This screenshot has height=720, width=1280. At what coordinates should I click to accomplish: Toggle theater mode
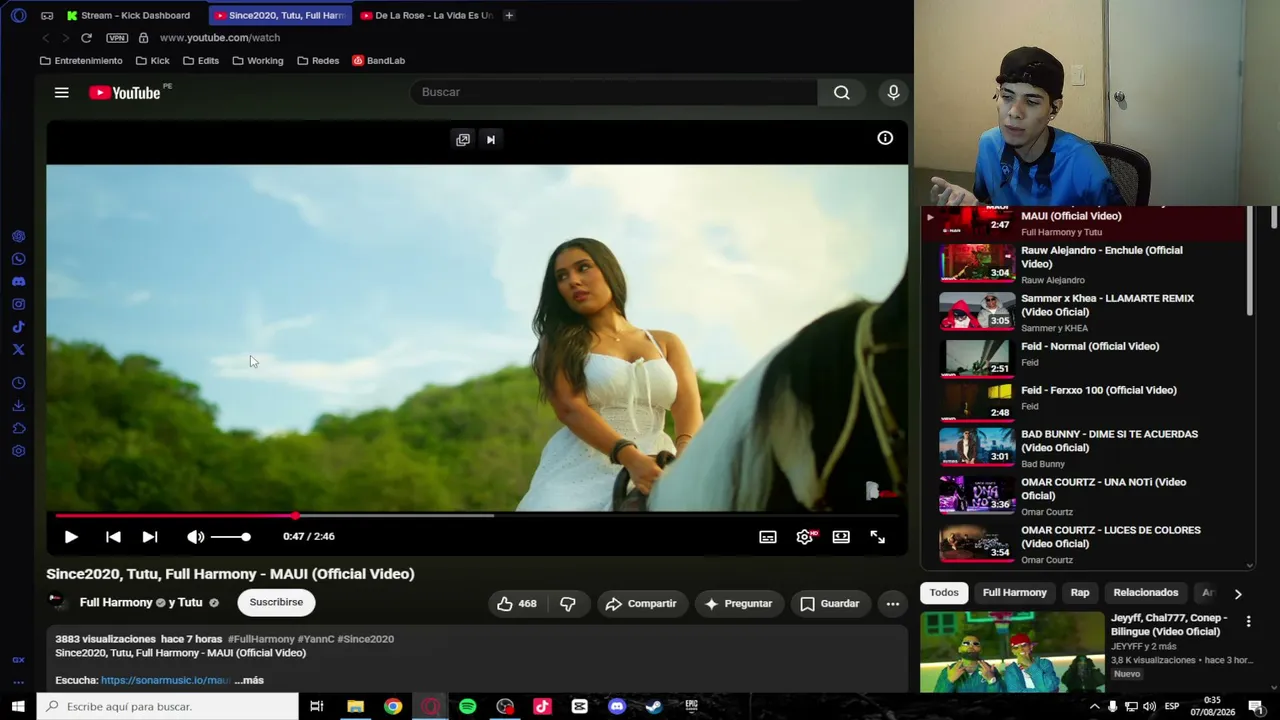pyautogui.click(x=841, y=537)
